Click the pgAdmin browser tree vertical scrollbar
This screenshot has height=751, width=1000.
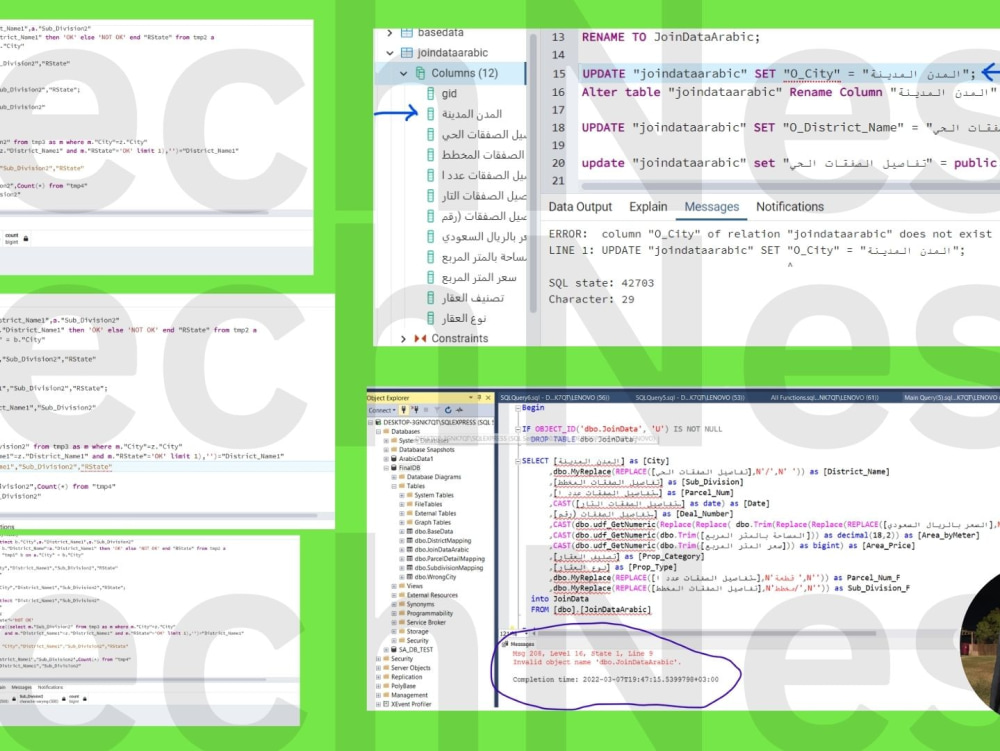pyautogui.click(x=533, y=172)
